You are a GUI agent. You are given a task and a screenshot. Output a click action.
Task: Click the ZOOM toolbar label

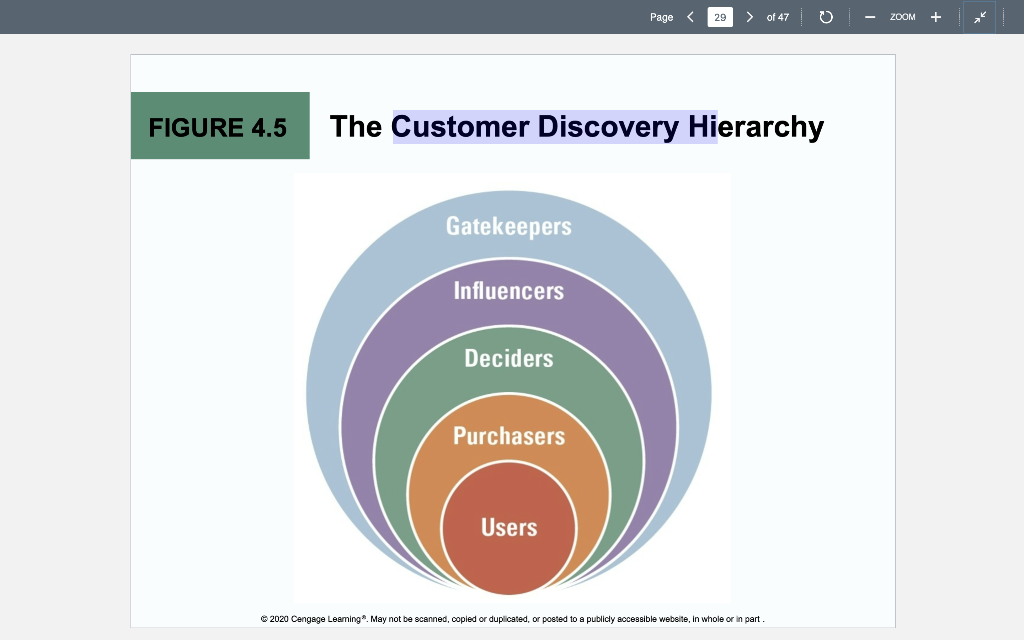coord(902,17)
